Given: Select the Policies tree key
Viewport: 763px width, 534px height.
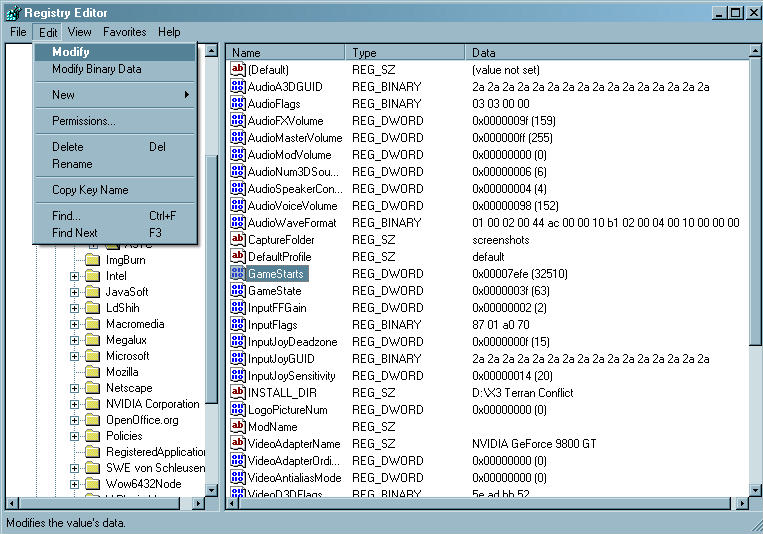Looking at the screenshot, I should (x=124, y=436).
